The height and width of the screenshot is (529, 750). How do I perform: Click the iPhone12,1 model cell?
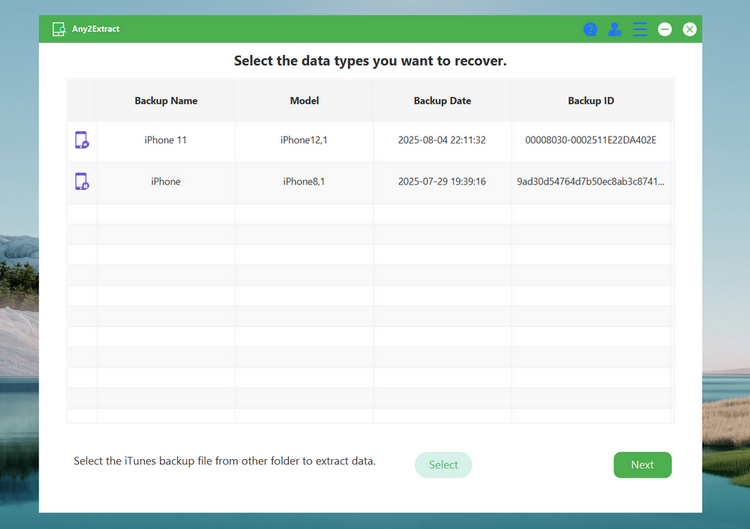coord(304,140)
